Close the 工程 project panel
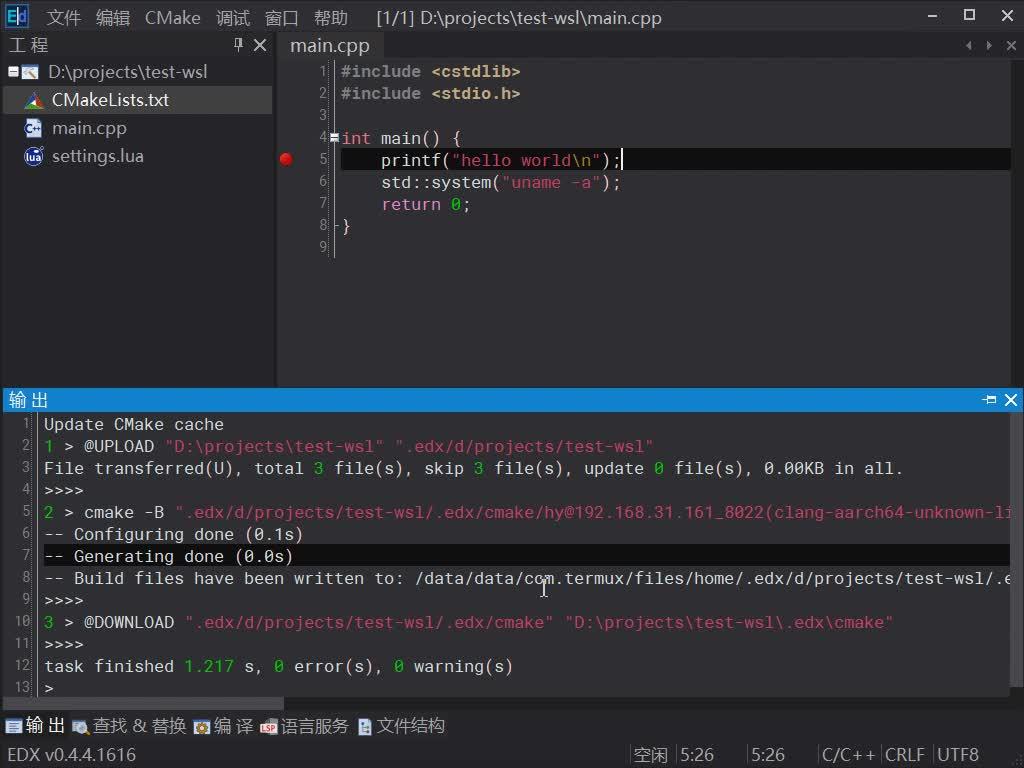 click(260, 45)
